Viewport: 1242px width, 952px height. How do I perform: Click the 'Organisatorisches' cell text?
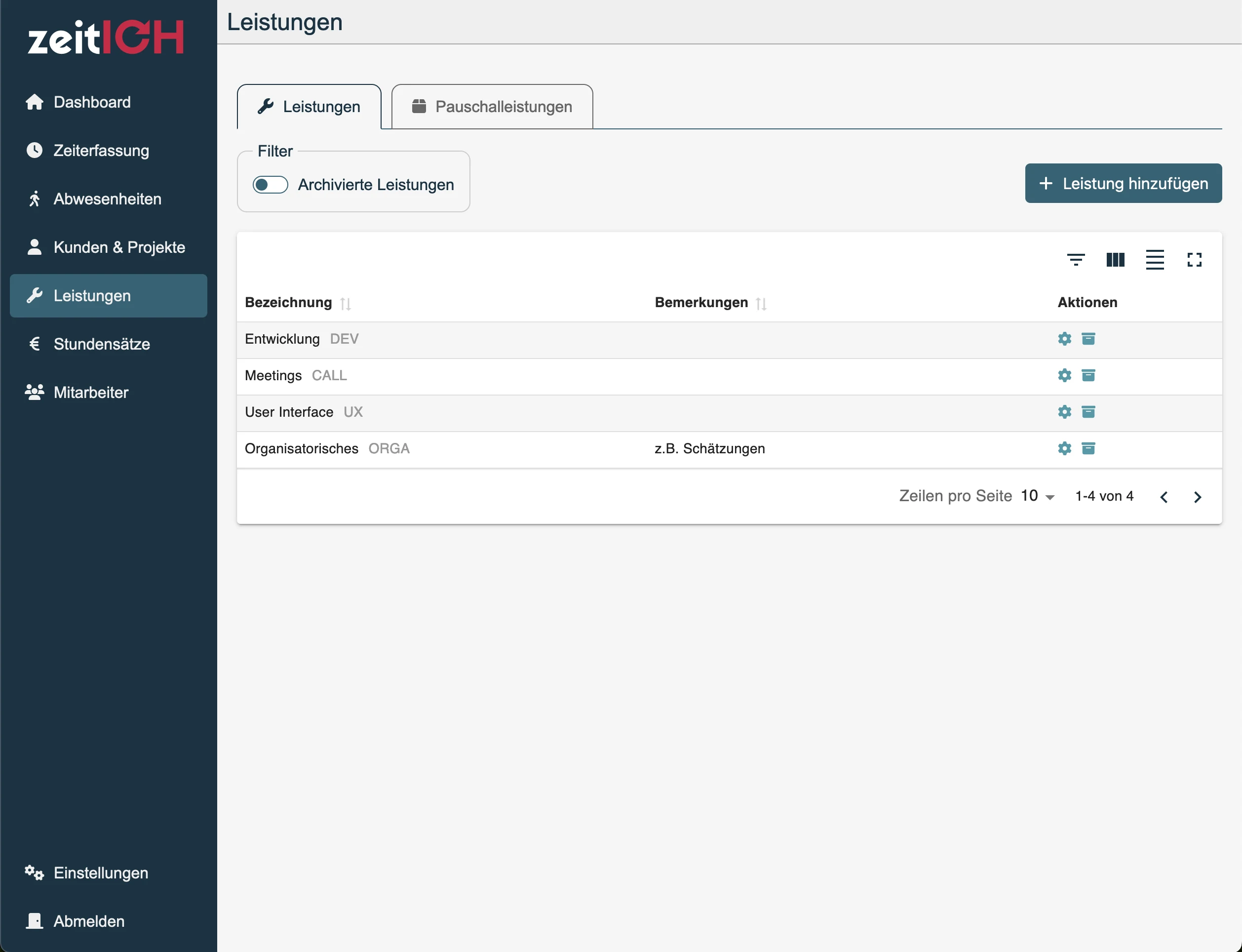(301, 448)
